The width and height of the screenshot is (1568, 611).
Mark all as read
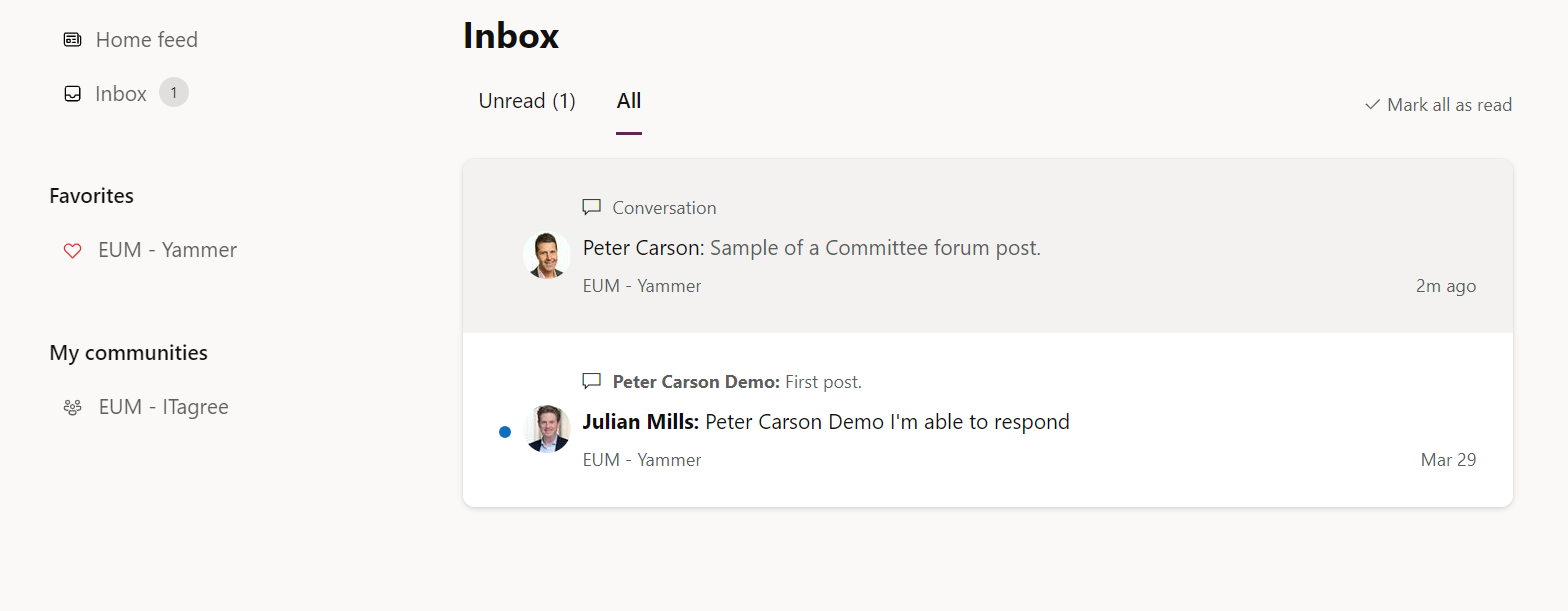click(1438, 104)
